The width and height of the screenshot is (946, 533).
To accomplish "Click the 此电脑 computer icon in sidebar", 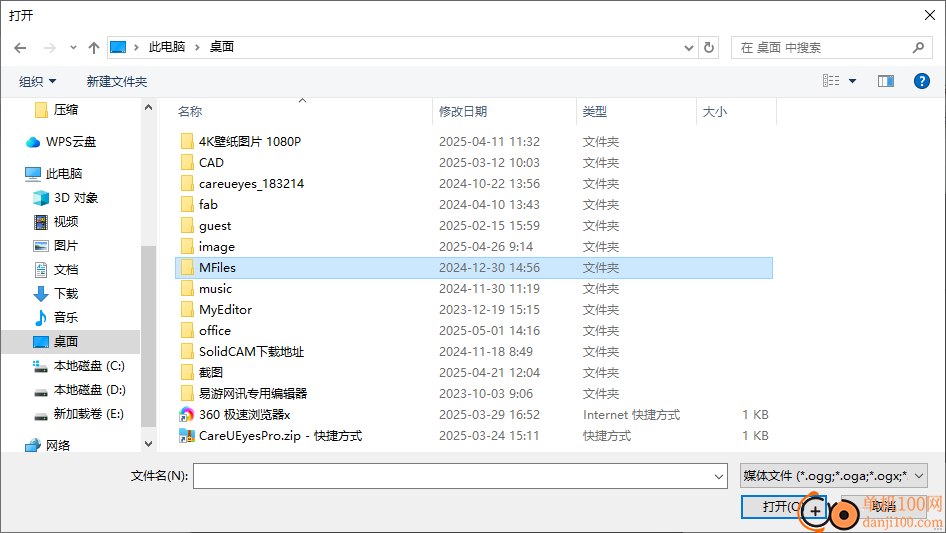I will point(33,174).
